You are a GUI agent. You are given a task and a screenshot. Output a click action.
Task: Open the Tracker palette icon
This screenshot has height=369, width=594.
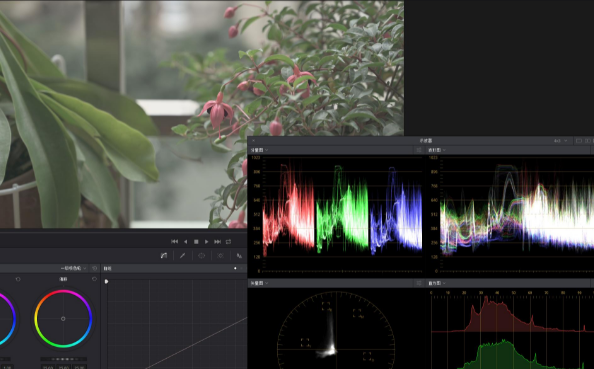click(x=220, y=256)
